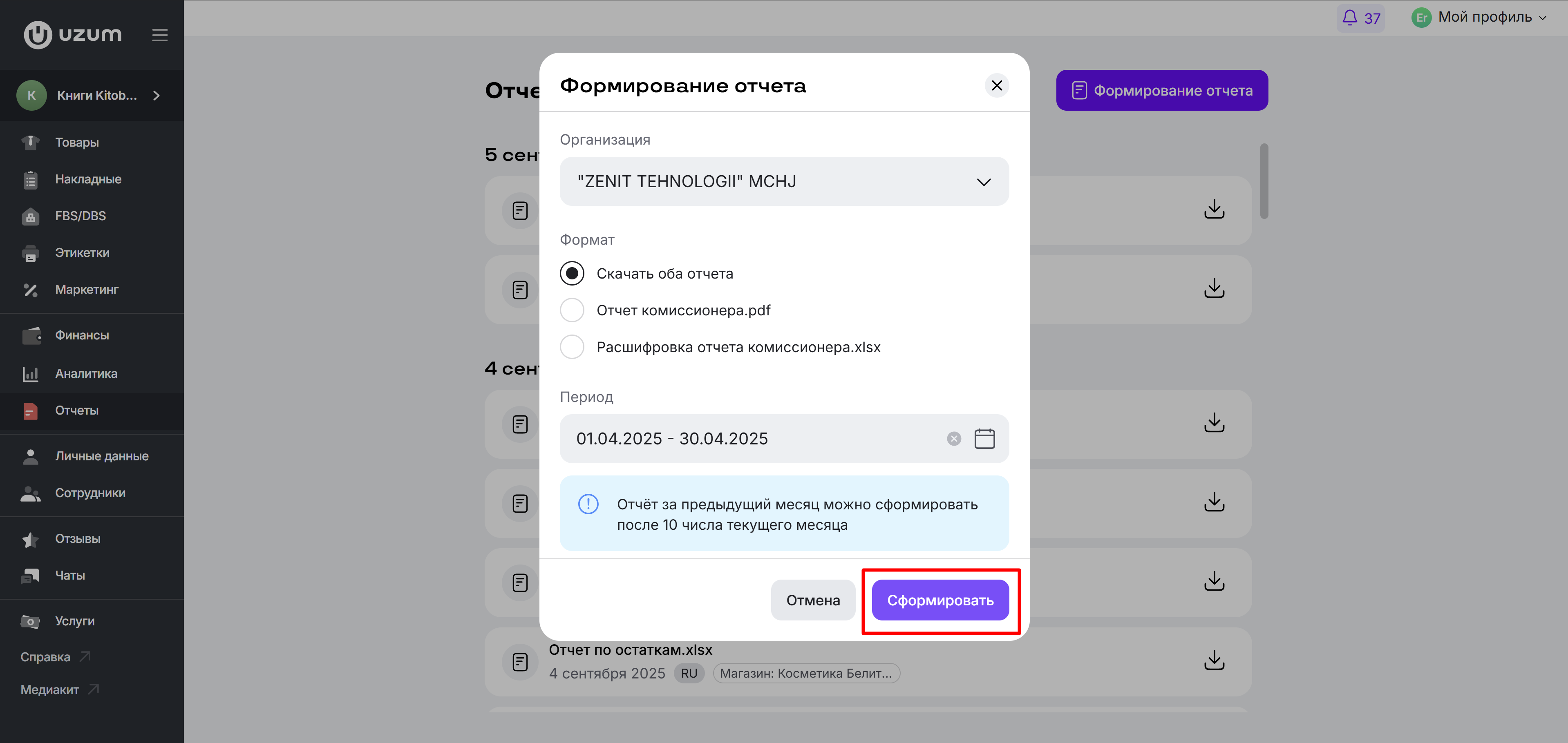Click the Uzum logo

coord(72,35)
